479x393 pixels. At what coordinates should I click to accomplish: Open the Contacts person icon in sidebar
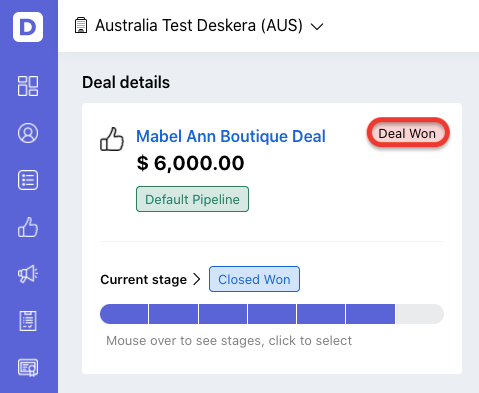point(28,133)
